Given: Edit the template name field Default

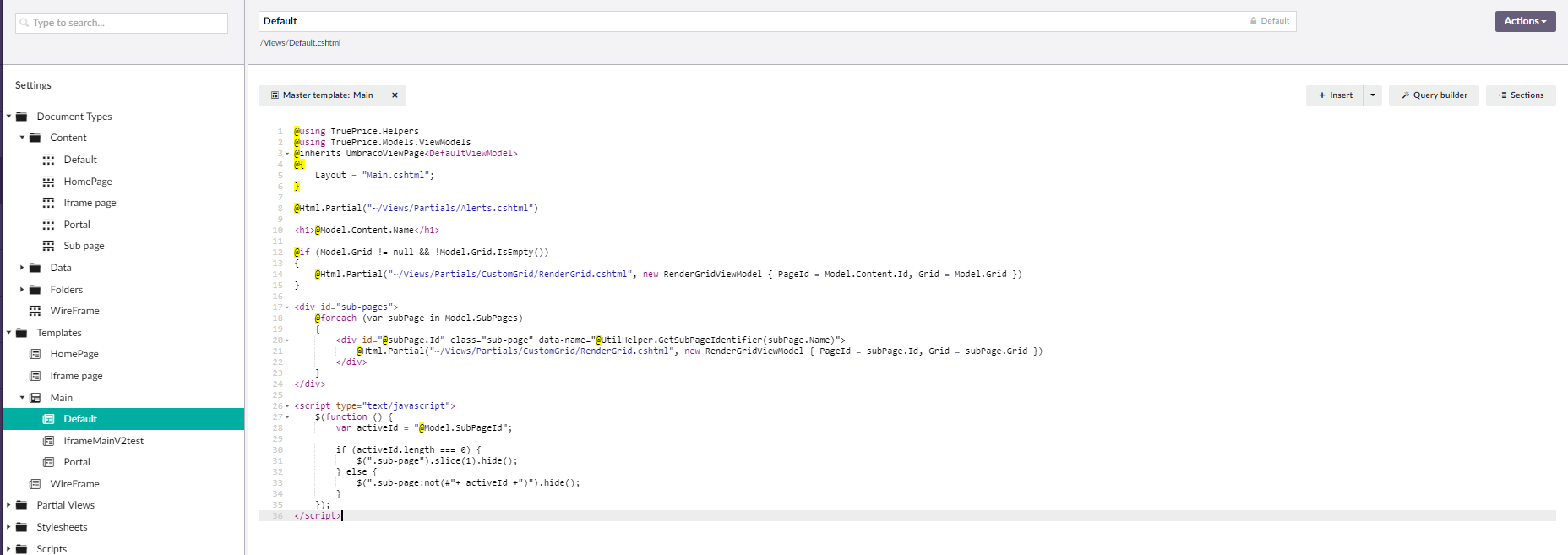Looking at the screenshot, I should pyautogui.click(x=777, y=21).
